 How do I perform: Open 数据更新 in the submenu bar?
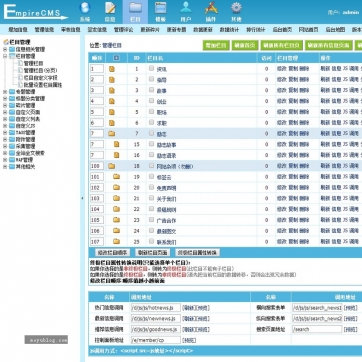203,30
